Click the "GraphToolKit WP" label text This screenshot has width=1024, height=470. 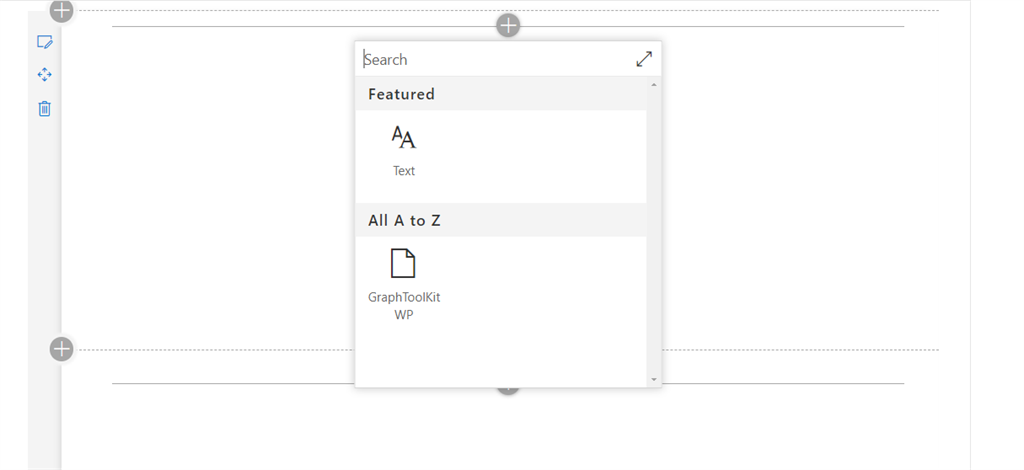pyautogui.click(x=404, y=306)
